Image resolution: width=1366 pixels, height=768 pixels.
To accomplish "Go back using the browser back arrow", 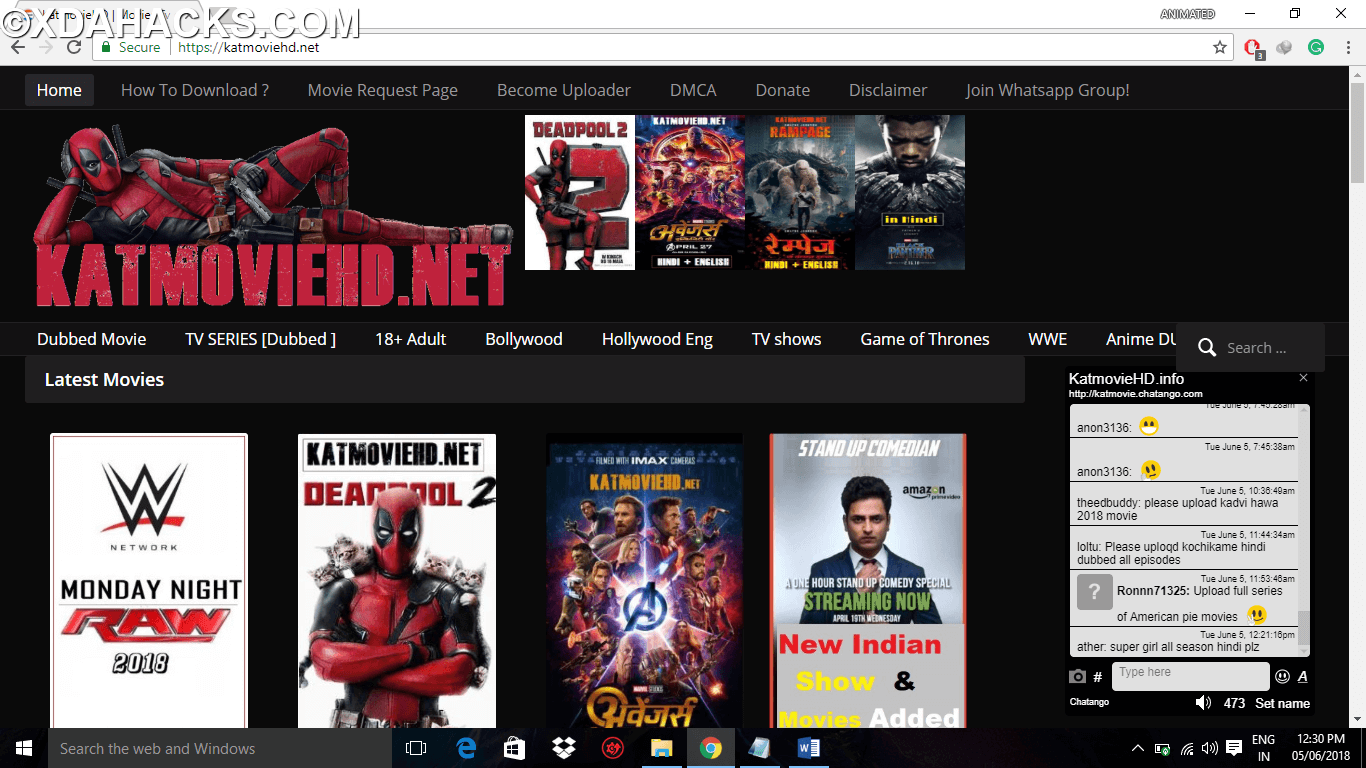I will [18, 47].
